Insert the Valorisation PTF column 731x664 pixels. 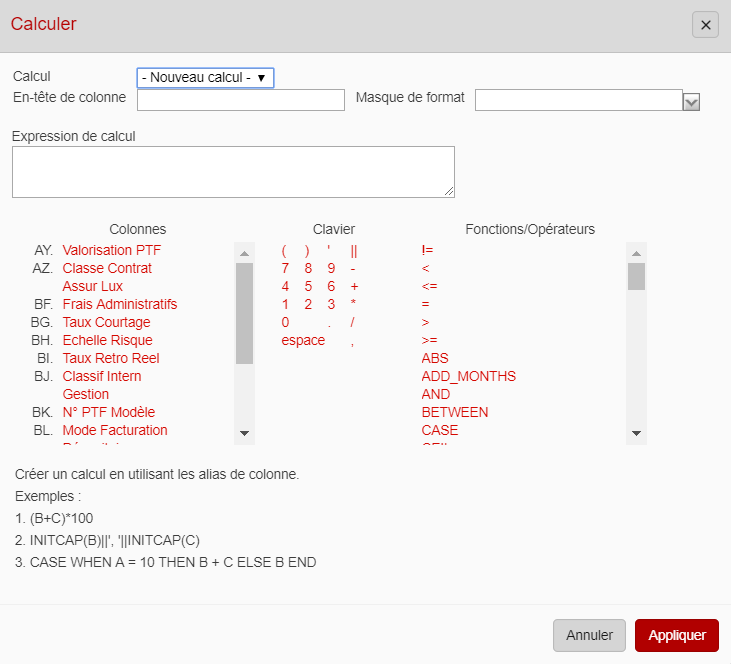point(111,250)
